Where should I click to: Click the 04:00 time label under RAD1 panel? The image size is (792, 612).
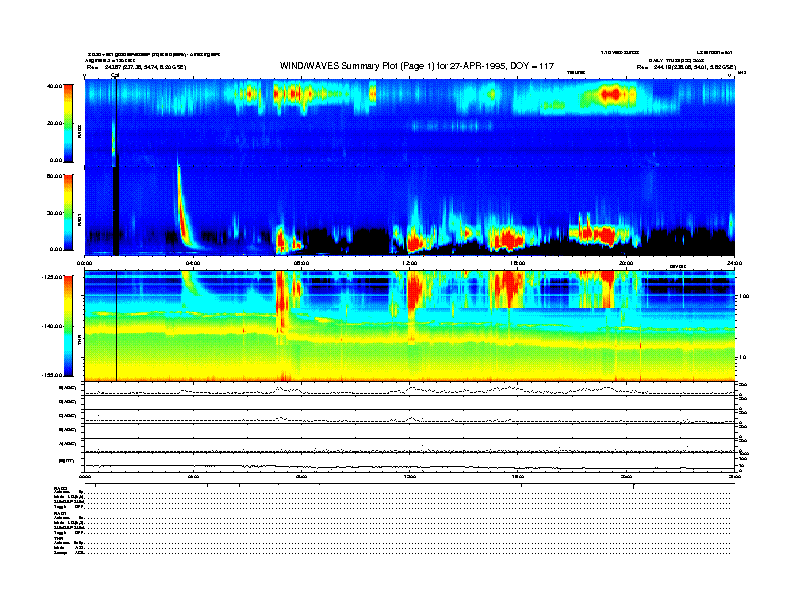pos(193,263)
